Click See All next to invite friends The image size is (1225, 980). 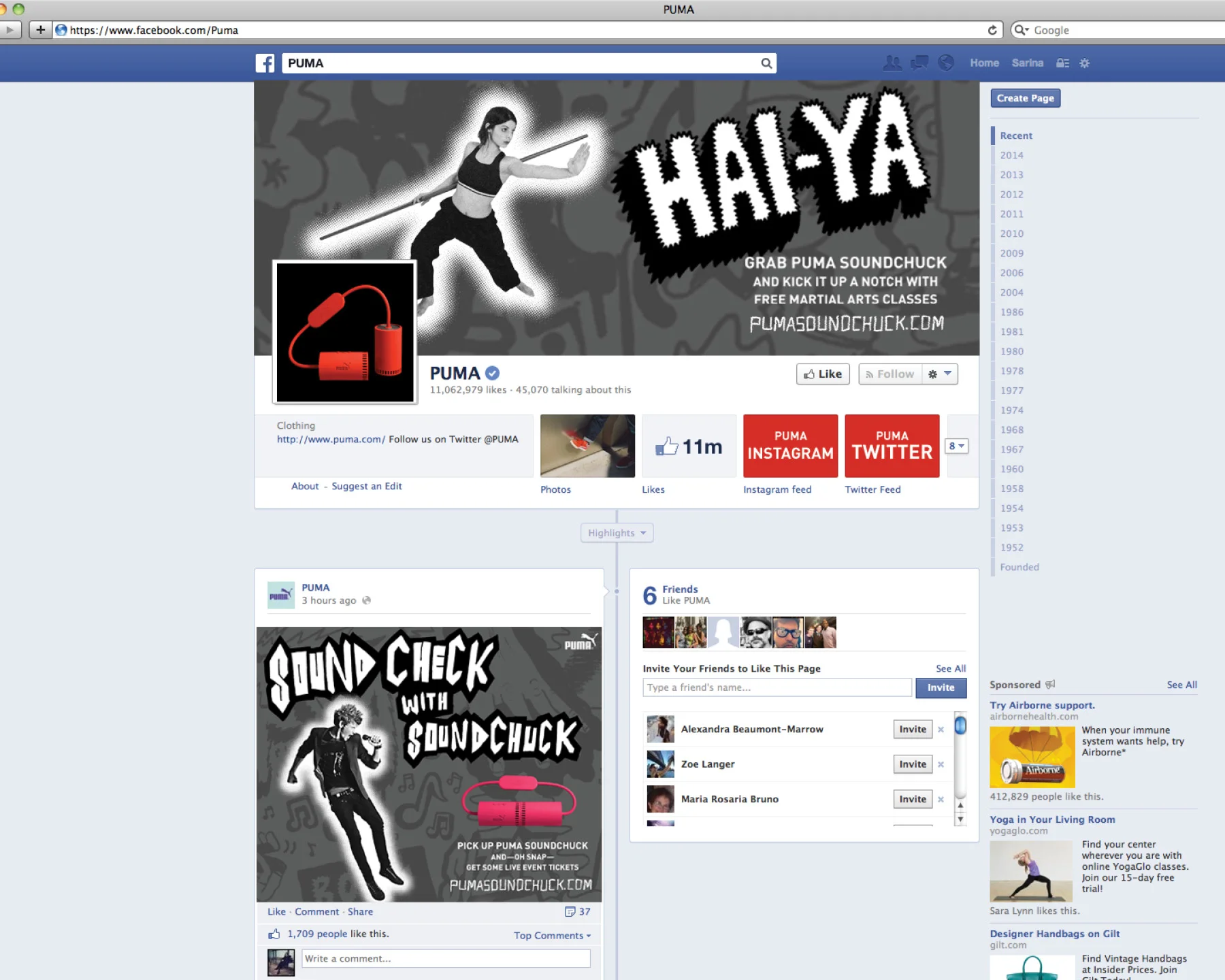point(950,668)
